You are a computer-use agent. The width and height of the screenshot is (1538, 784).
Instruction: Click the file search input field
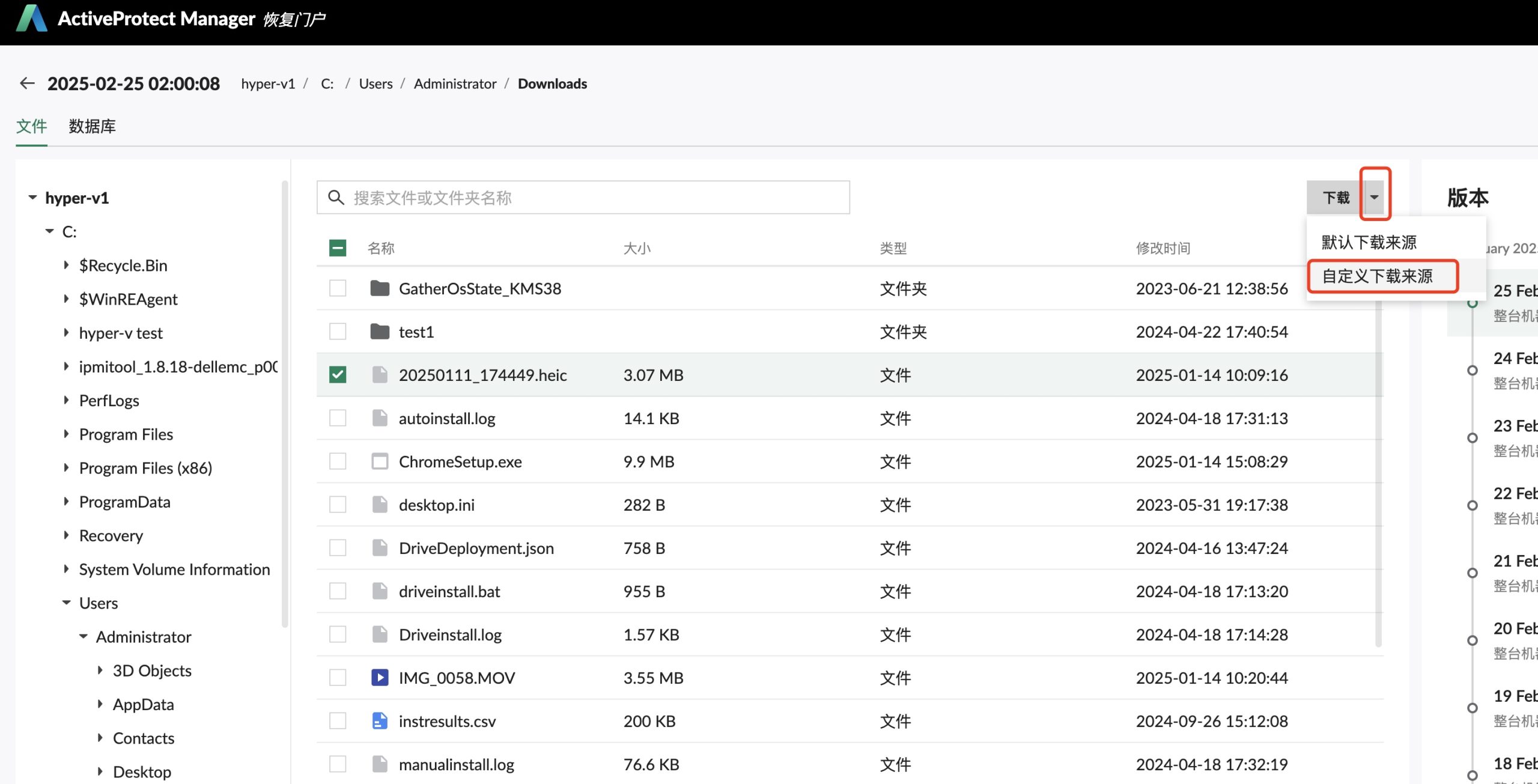pos(583,198)
